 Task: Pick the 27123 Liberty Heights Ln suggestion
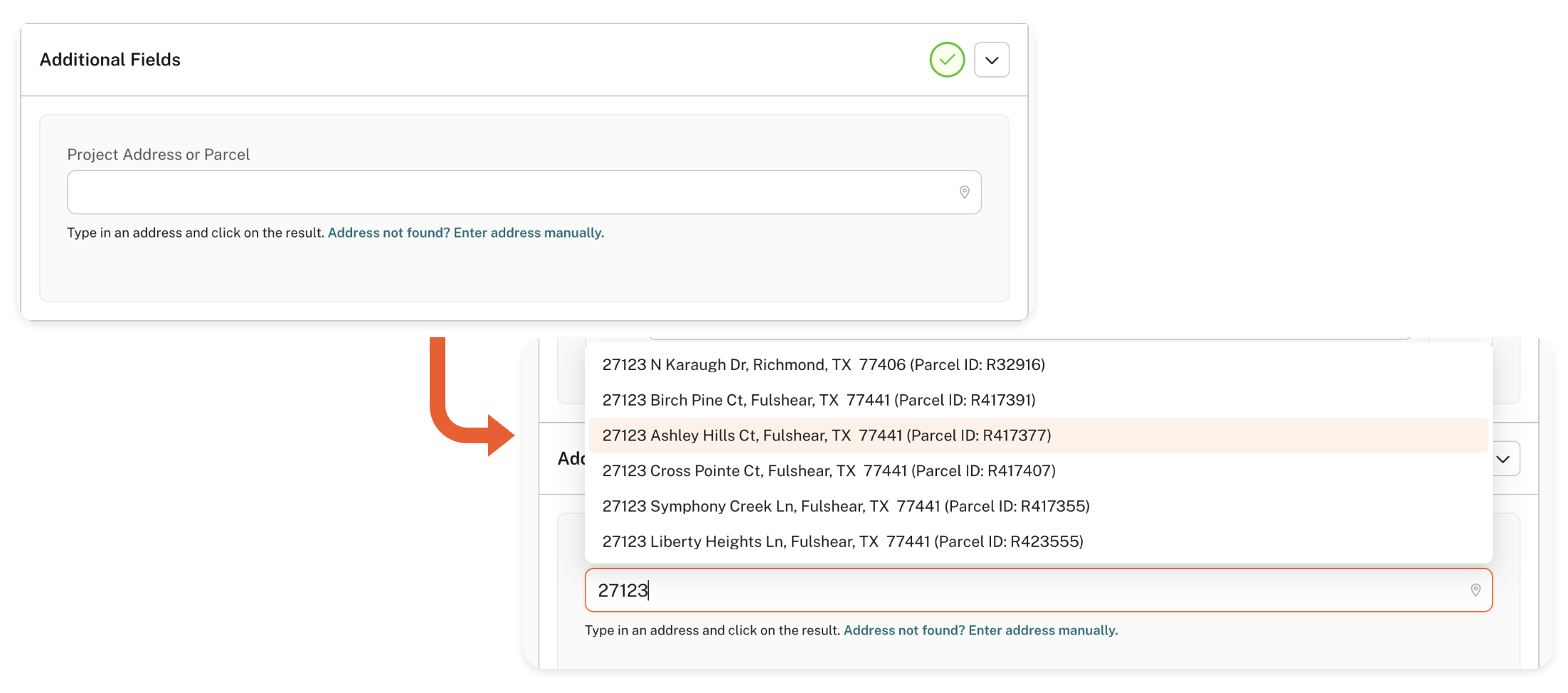click(842, 541)
